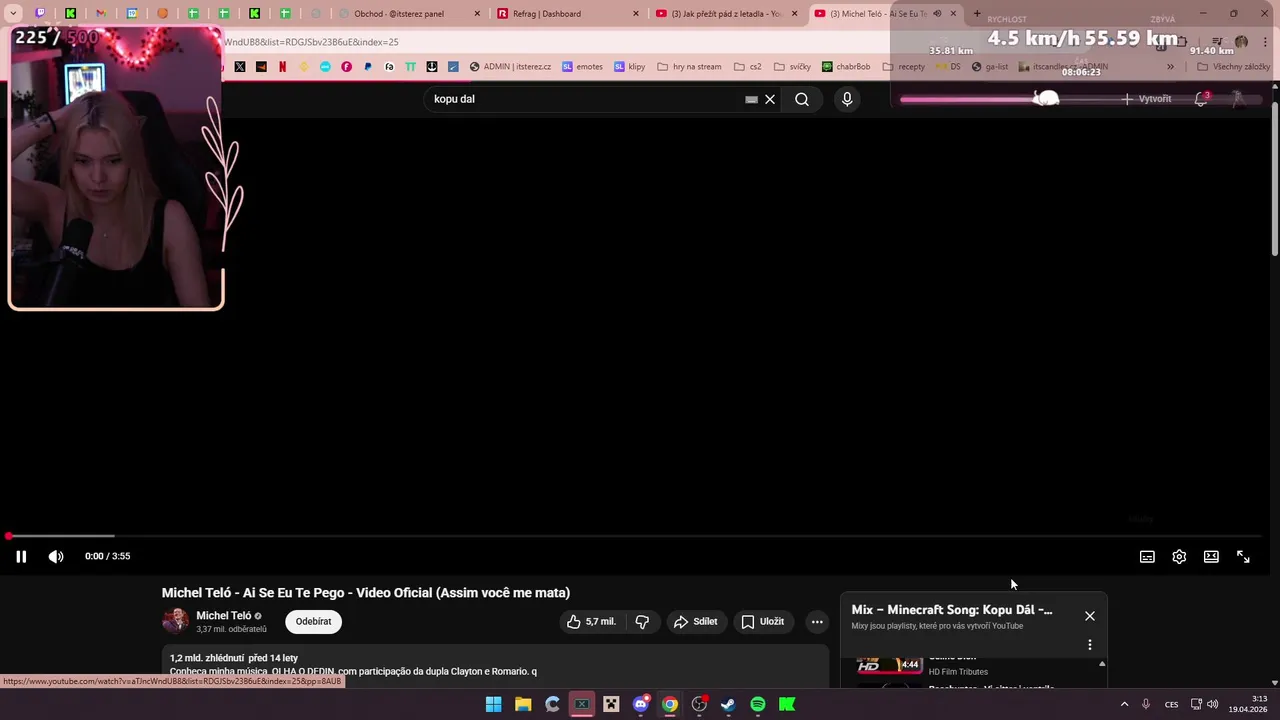This screenshot has height=720, width=1280.
Task: Open the Michel Teló channel name link
Action: click(224, 616)
